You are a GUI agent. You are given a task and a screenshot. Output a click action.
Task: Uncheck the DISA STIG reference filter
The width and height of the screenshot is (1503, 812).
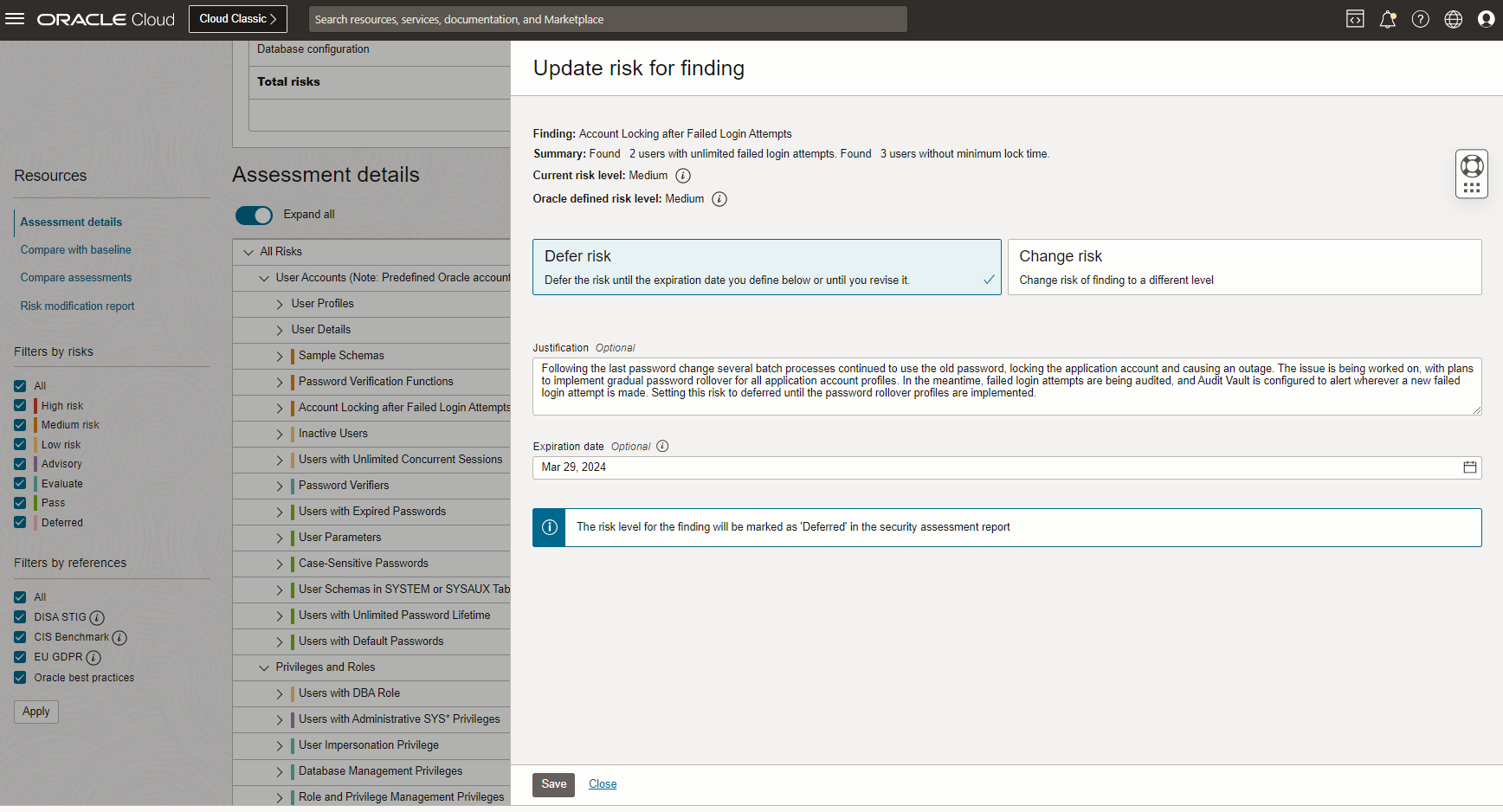pos(19,616)
